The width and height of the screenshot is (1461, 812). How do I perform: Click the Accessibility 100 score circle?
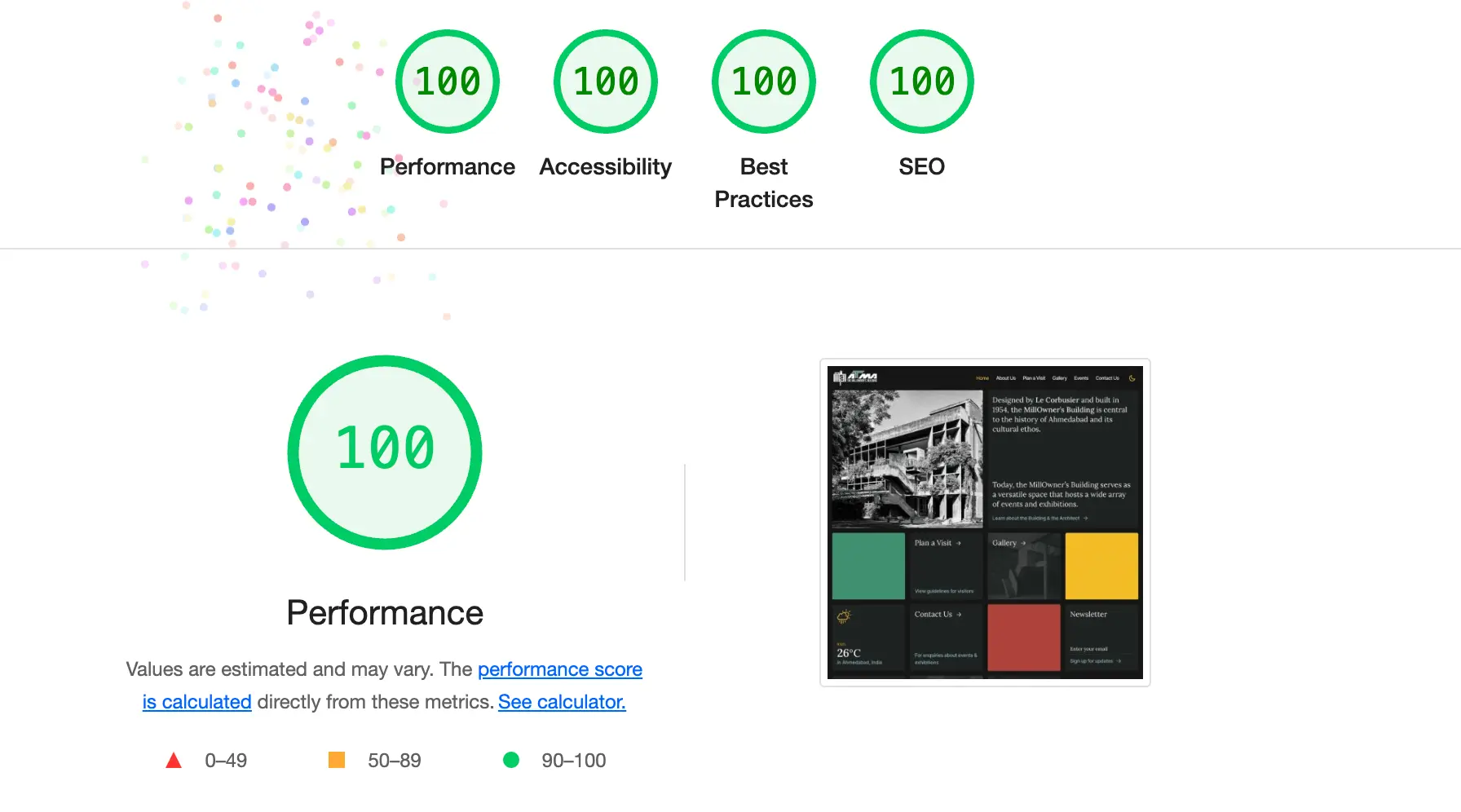click(605, 81)
